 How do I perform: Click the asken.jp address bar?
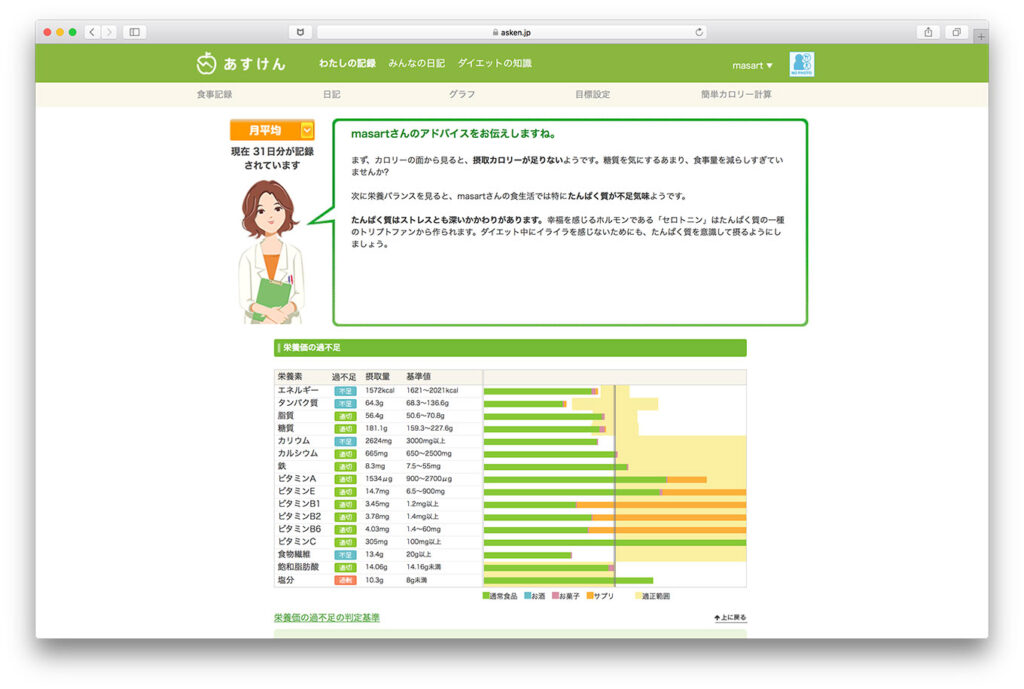(512, 32)
